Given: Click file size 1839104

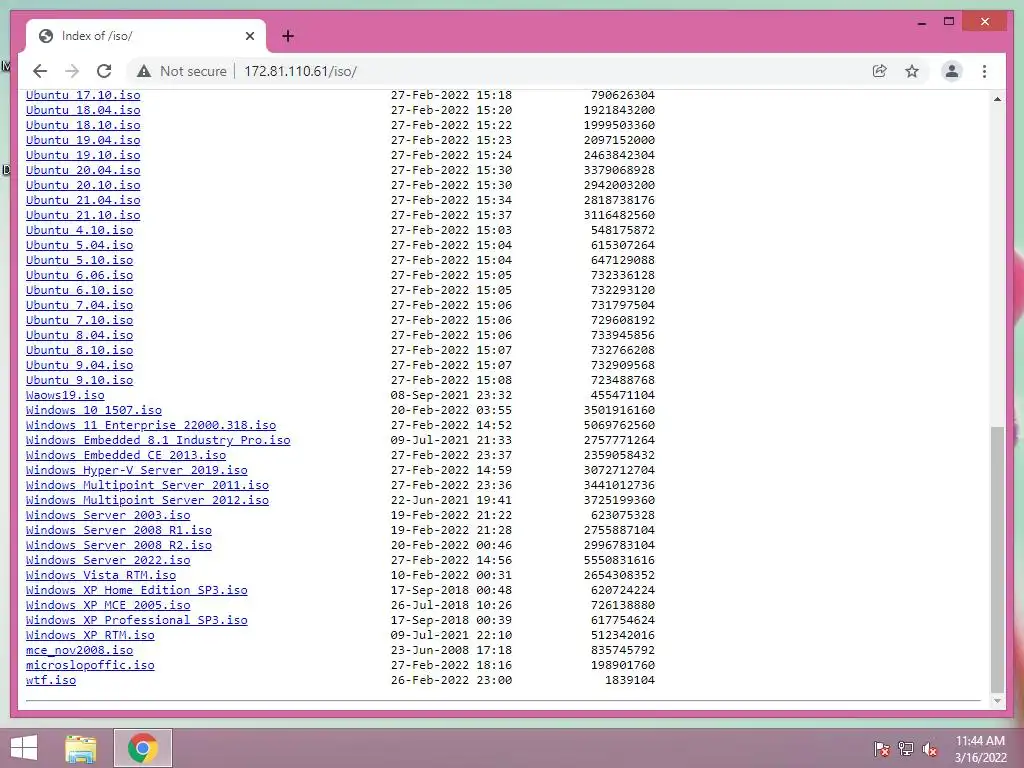Looking at the screenshot, I should point(630,680).
